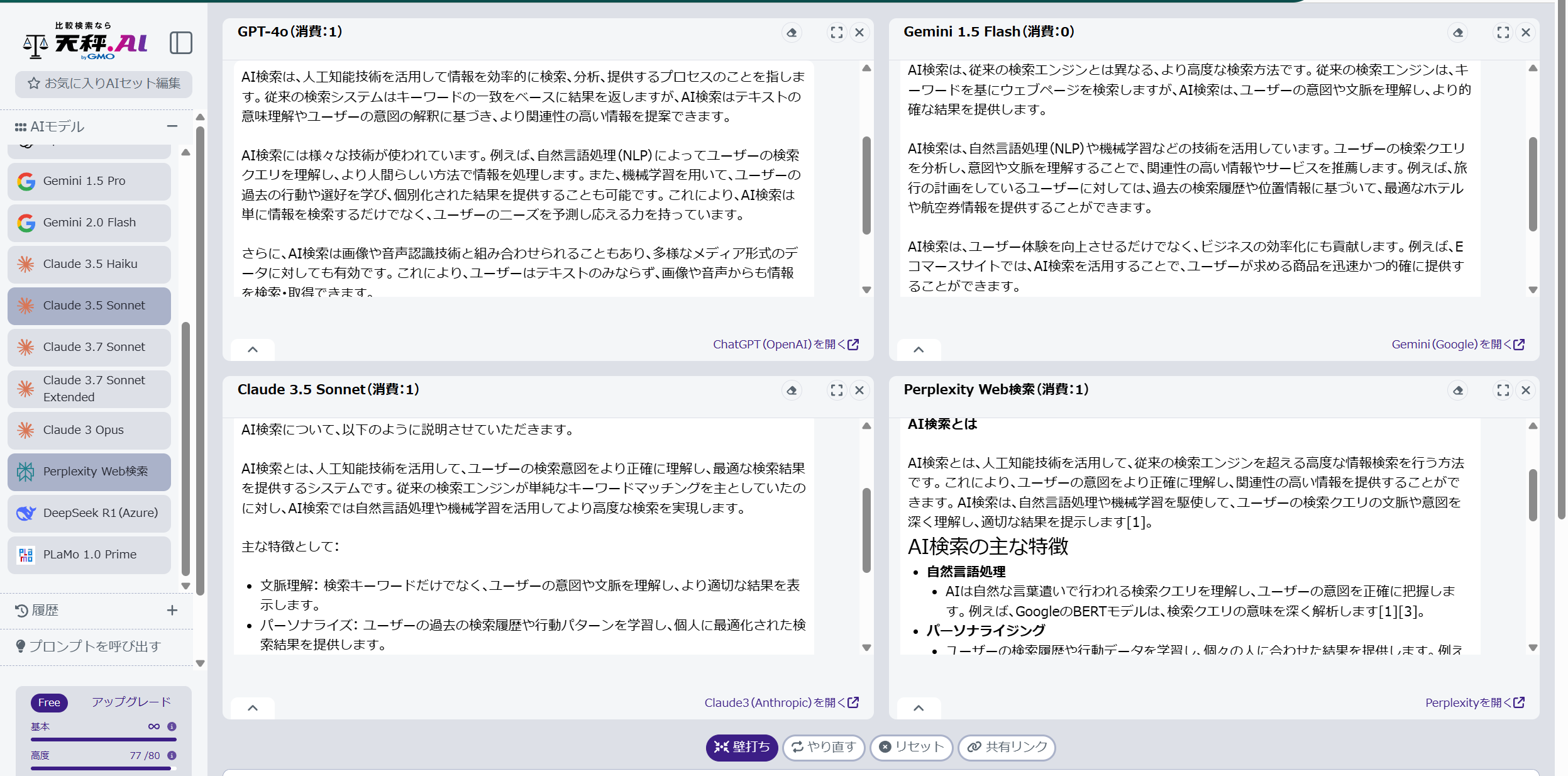Close the Gemini 1.5 Flash panel
Screen dimensions: 1568x776
(x=1526, y=32)
